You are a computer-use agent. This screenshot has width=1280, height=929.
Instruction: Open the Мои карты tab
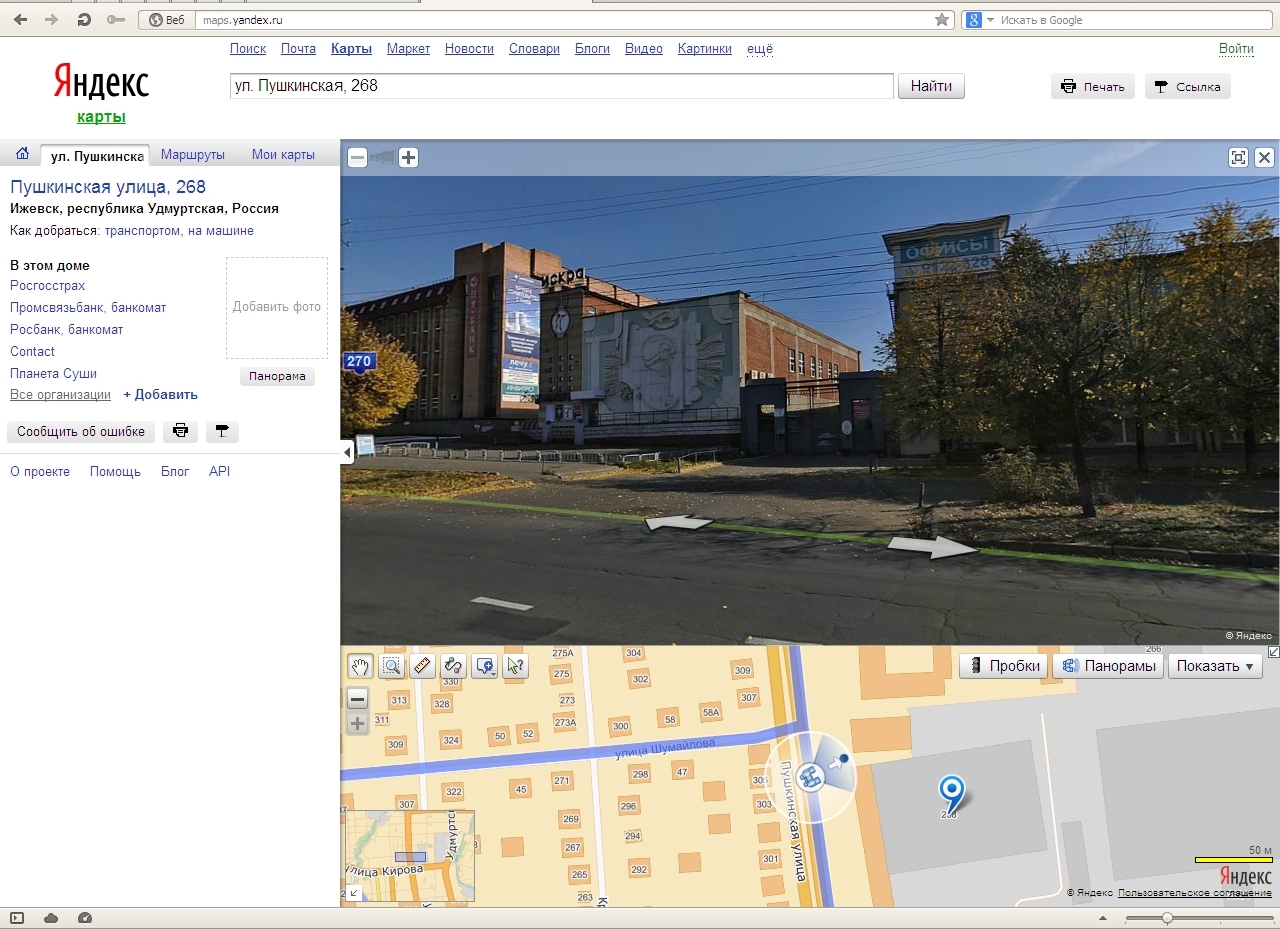(x=283, y=154)
